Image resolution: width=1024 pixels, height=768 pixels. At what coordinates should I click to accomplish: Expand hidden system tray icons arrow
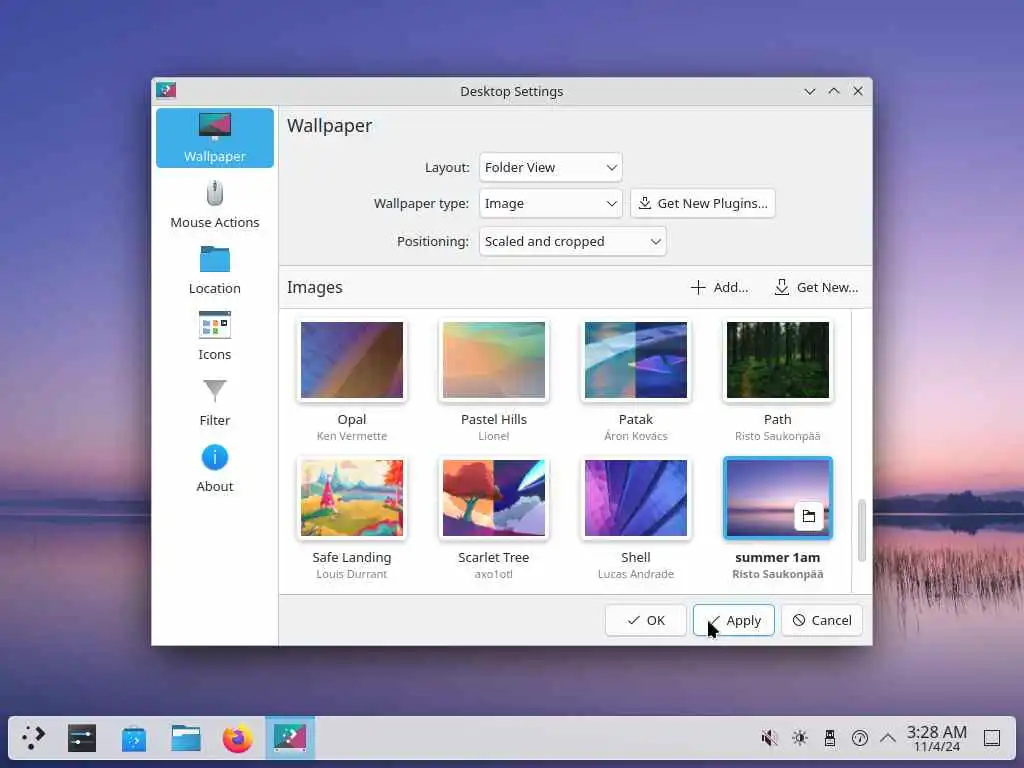[888, 738]
